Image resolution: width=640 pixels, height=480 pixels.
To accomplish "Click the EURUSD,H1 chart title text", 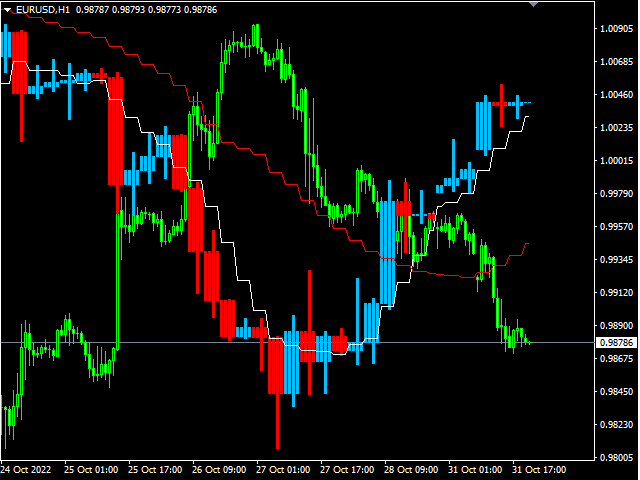I will pyautogui.click(x=43, y=9).
